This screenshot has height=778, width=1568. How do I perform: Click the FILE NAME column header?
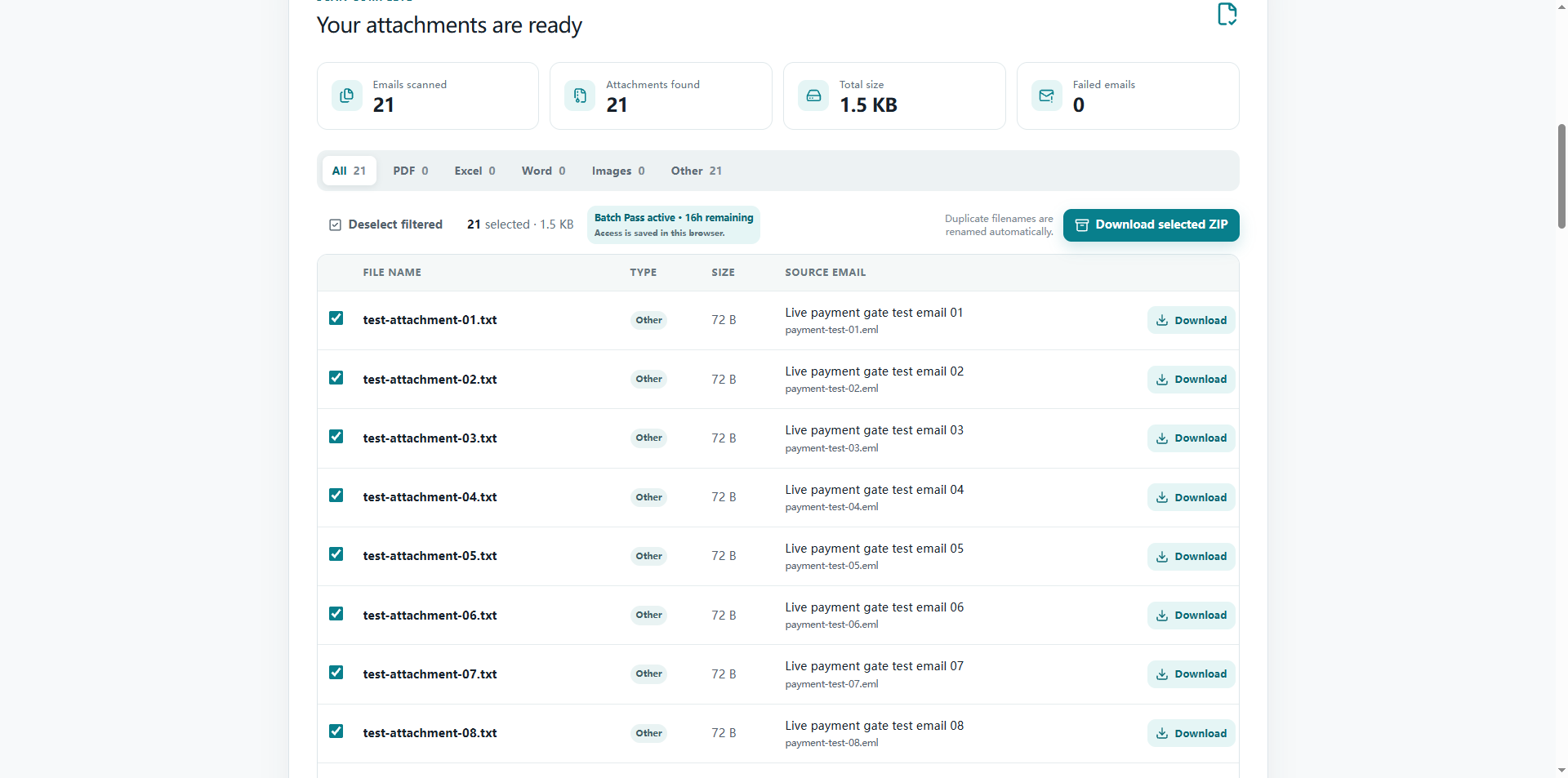coord(392,273)
